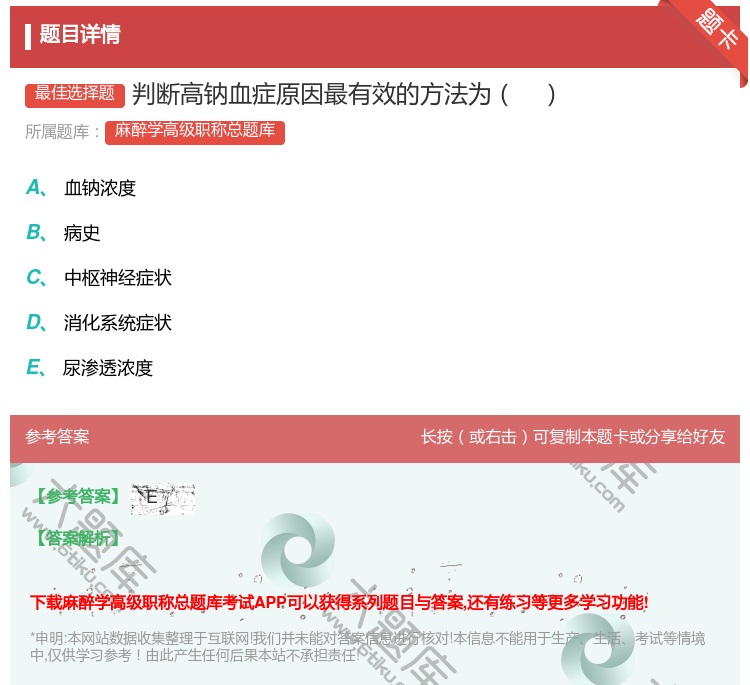Click the 最佳选择题 question type badge
Viewport: 750px width, 685px height.
pos(75,94)
